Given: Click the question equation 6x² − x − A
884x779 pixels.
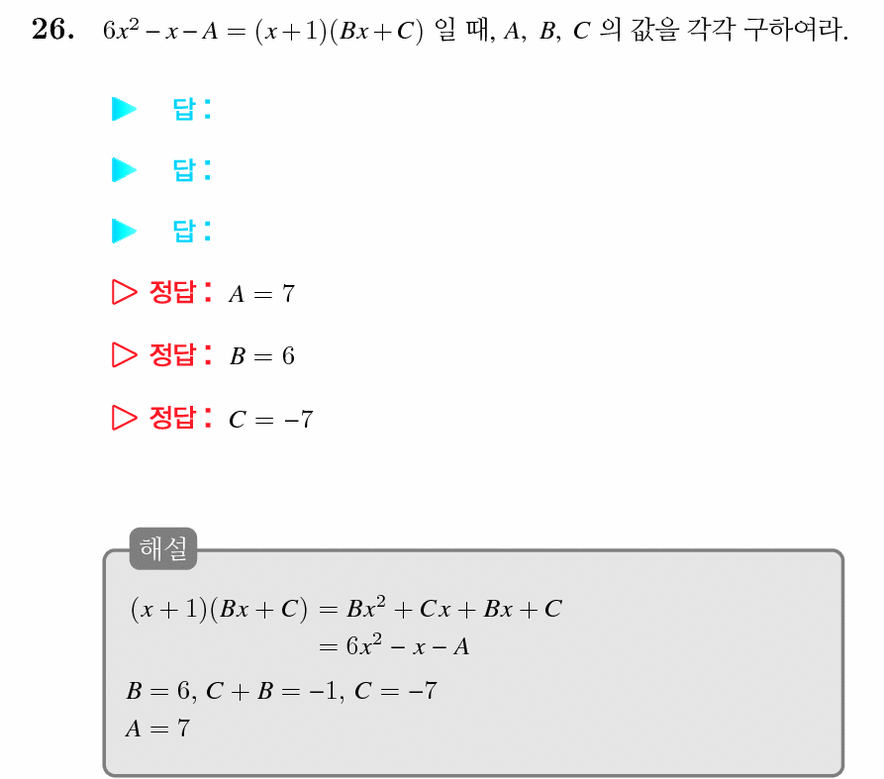Looking at the screenshot, I should pos(160,30).
